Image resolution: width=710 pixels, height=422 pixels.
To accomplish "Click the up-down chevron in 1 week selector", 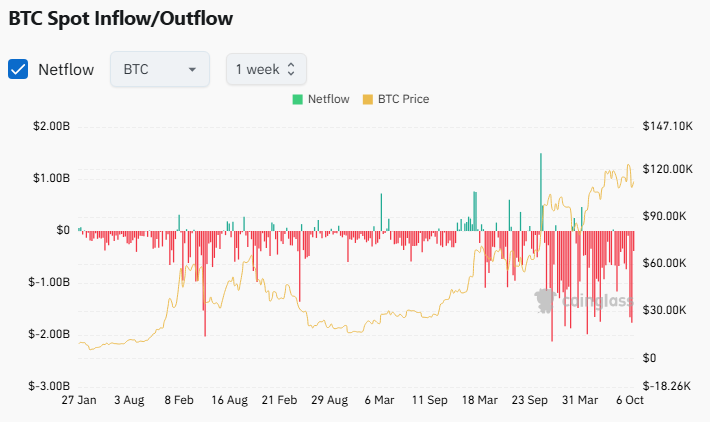I will pyautogui.click(x=291, y=70).
